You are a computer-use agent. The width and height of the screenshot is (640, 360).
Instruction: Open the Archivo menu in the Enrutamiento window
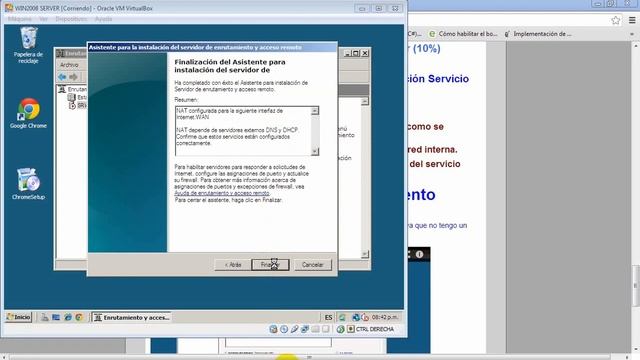point(69,65)
